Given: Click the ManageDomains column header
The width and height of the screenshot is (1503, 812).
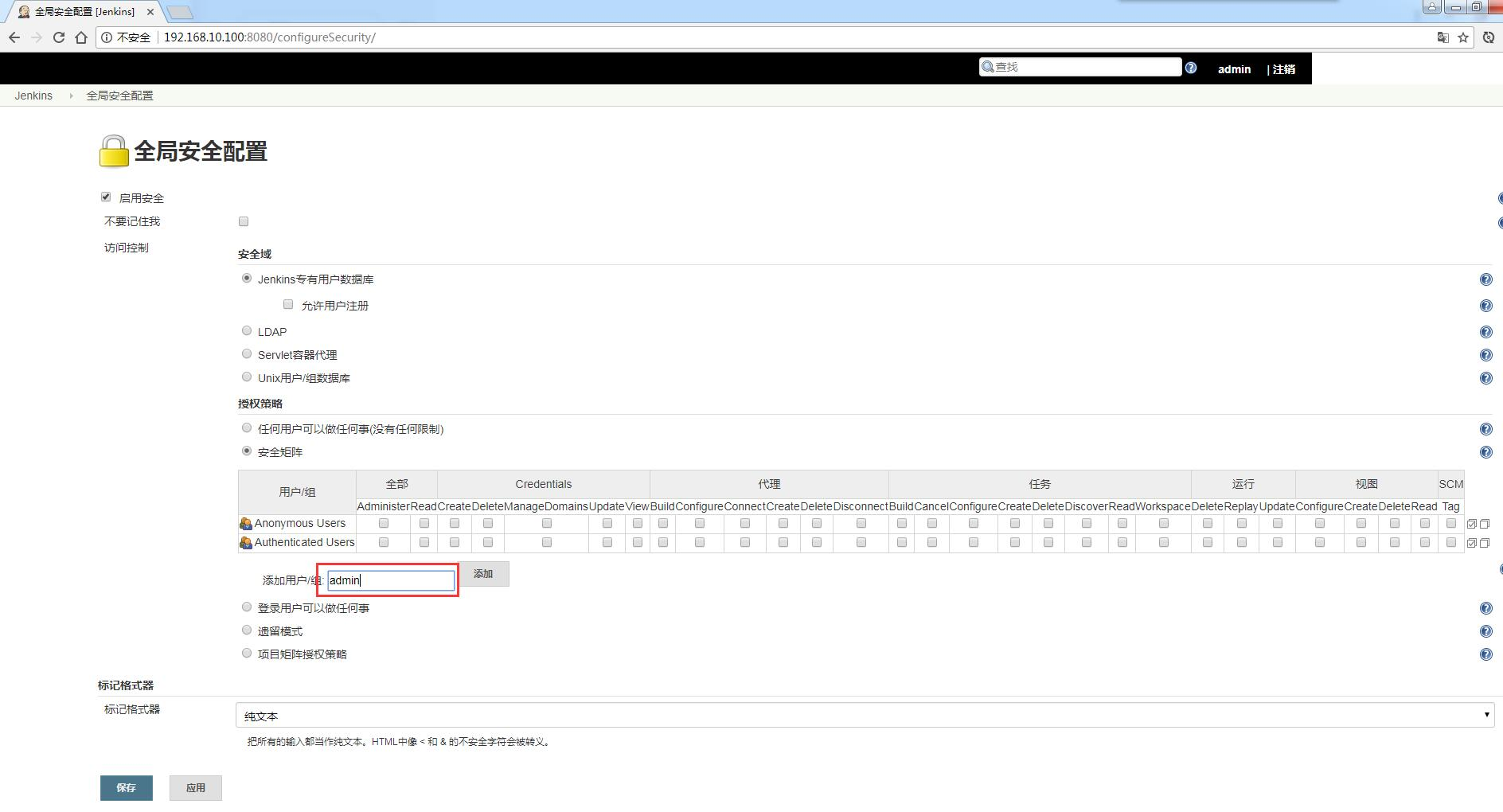Looking at the screenshot, I should tap(546, 506).
